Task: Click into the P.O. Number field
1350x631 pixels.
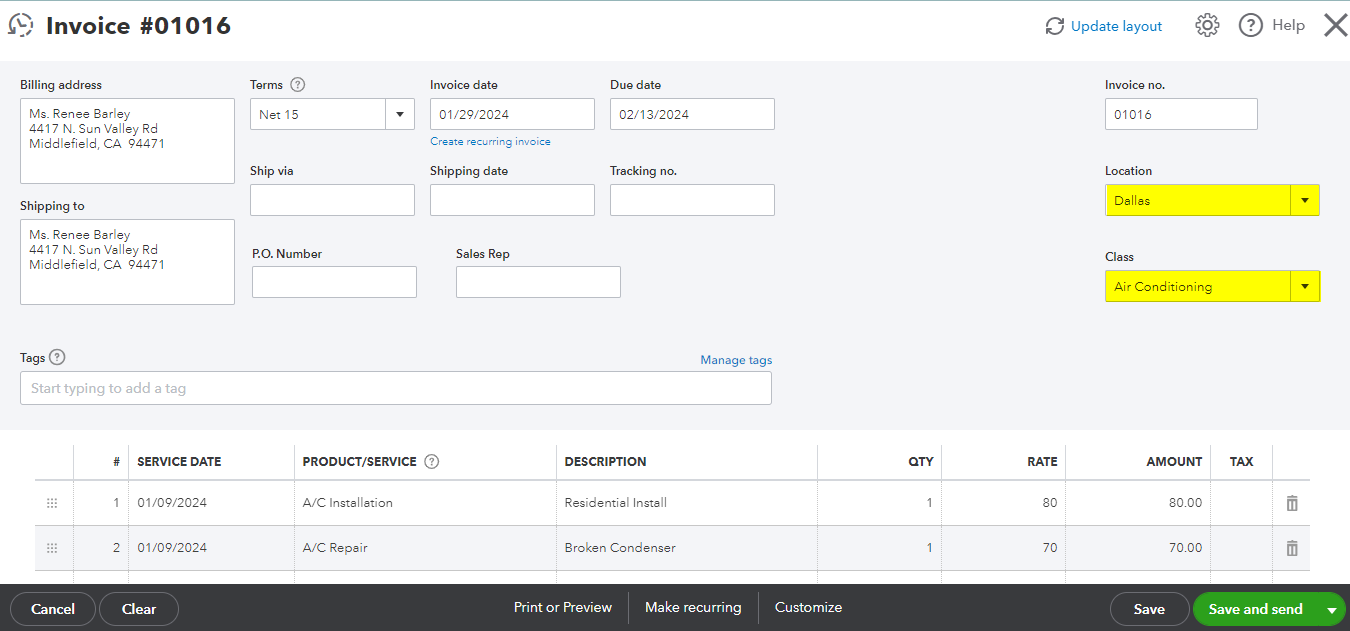Action: point(334,282)
